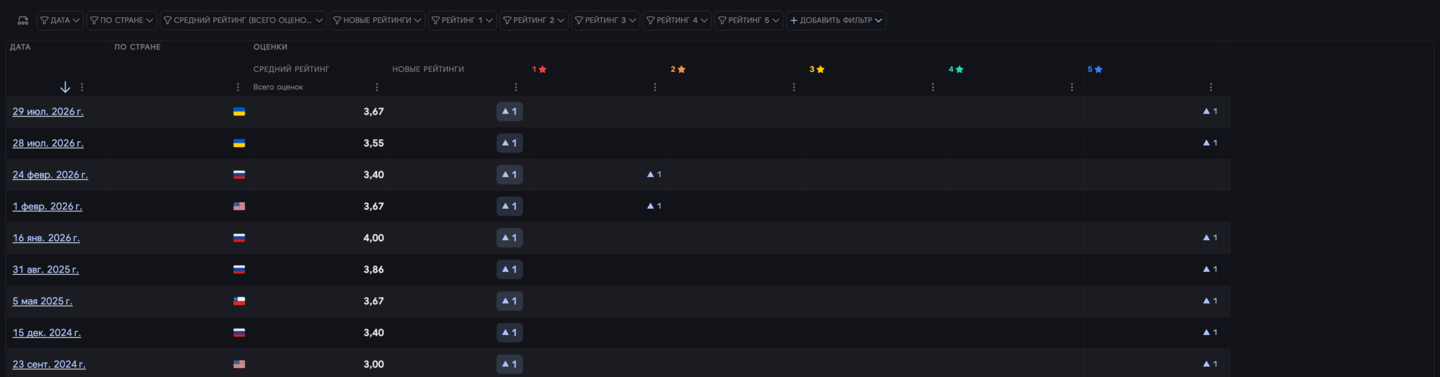The width and height of the screenshot is (1440, 377).
Task: Click the US flag in the 1 февр. 2026 row
Action: click(239, 206)
